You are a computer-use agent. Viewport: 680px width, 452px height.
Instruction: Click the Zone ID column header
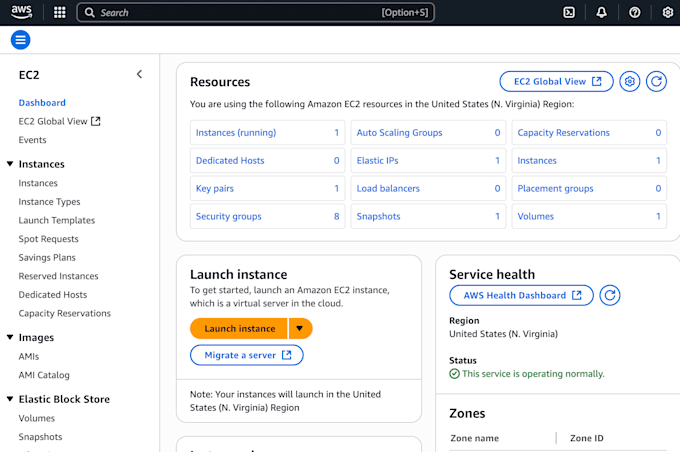tap(586, 438)
